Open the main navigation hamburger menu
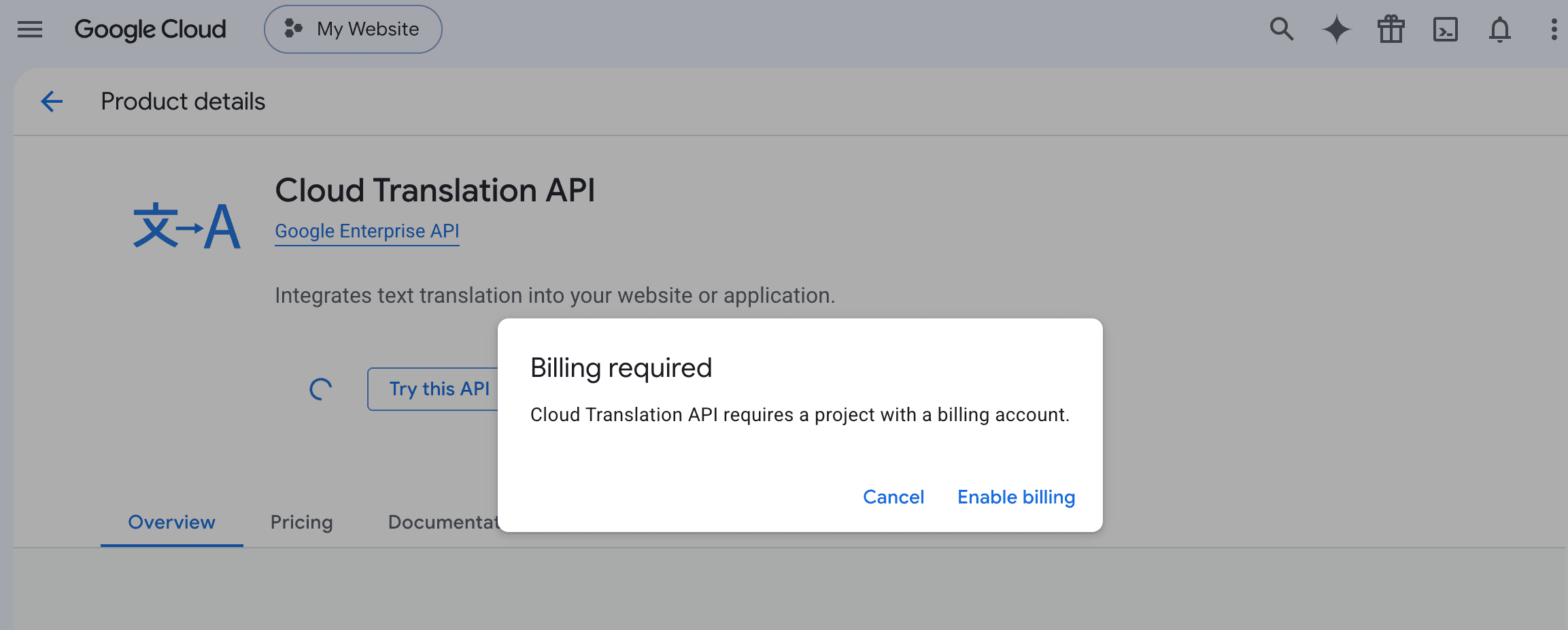1568x630 pixels. (x=30, y=29)
